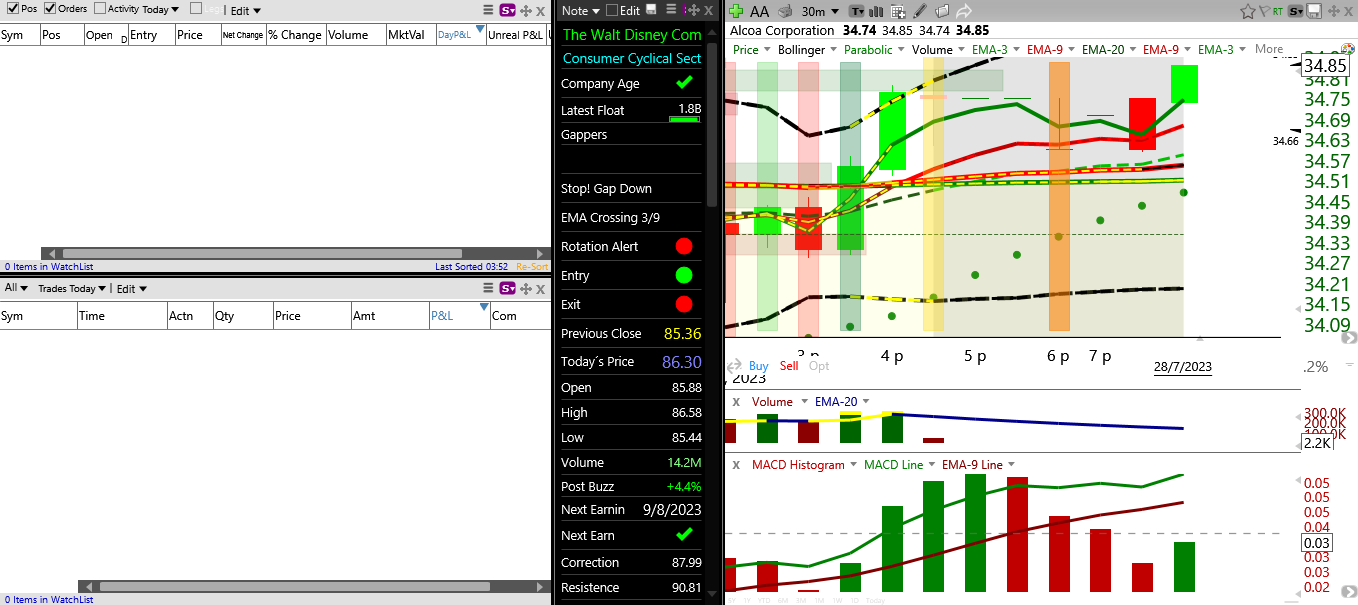Click the Buy link below chart
The height and width of the screenshot is (605, 1358).
759,366
